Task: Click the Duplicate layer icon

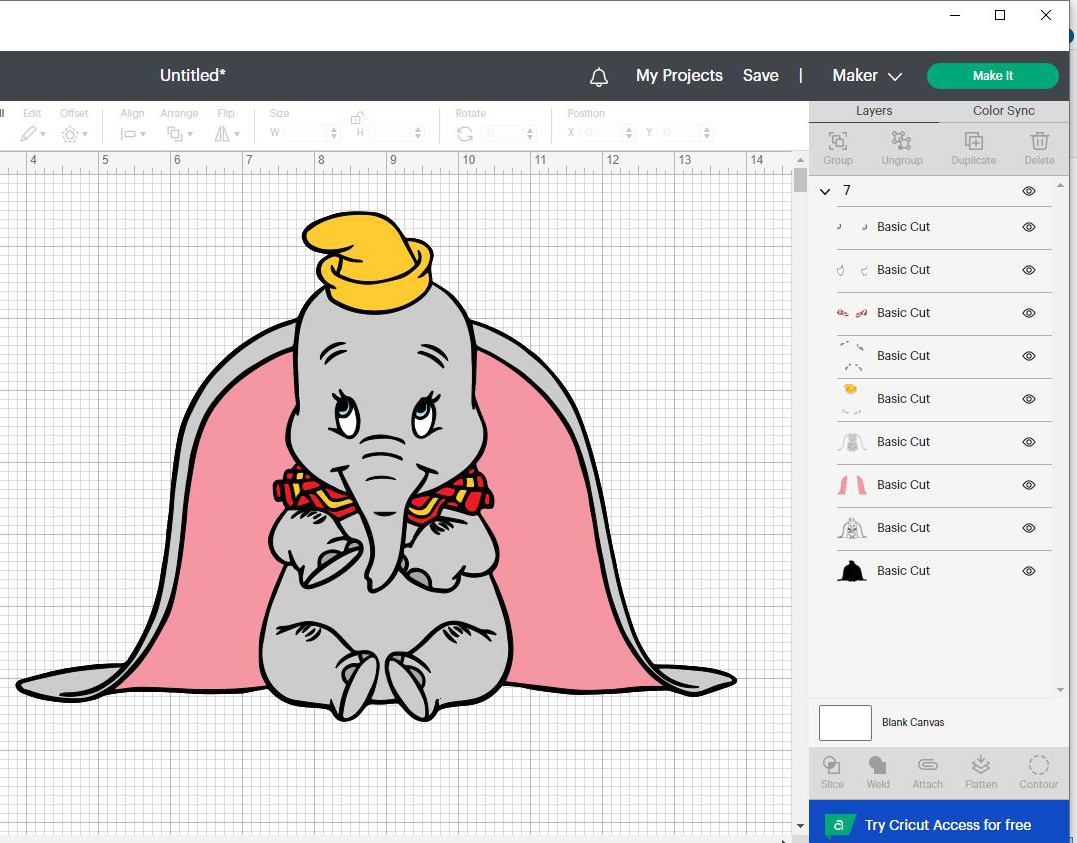Action: click(973, 142)
